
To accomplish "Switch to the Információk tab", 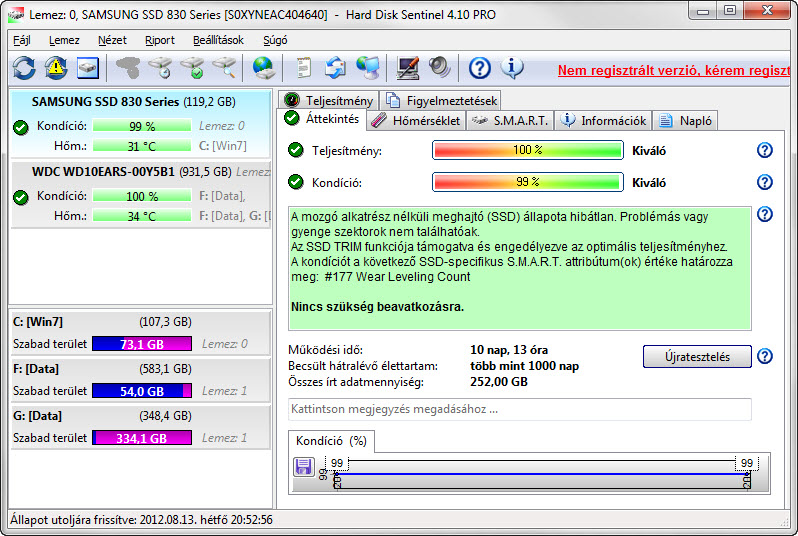I will [x=603, y=121].
